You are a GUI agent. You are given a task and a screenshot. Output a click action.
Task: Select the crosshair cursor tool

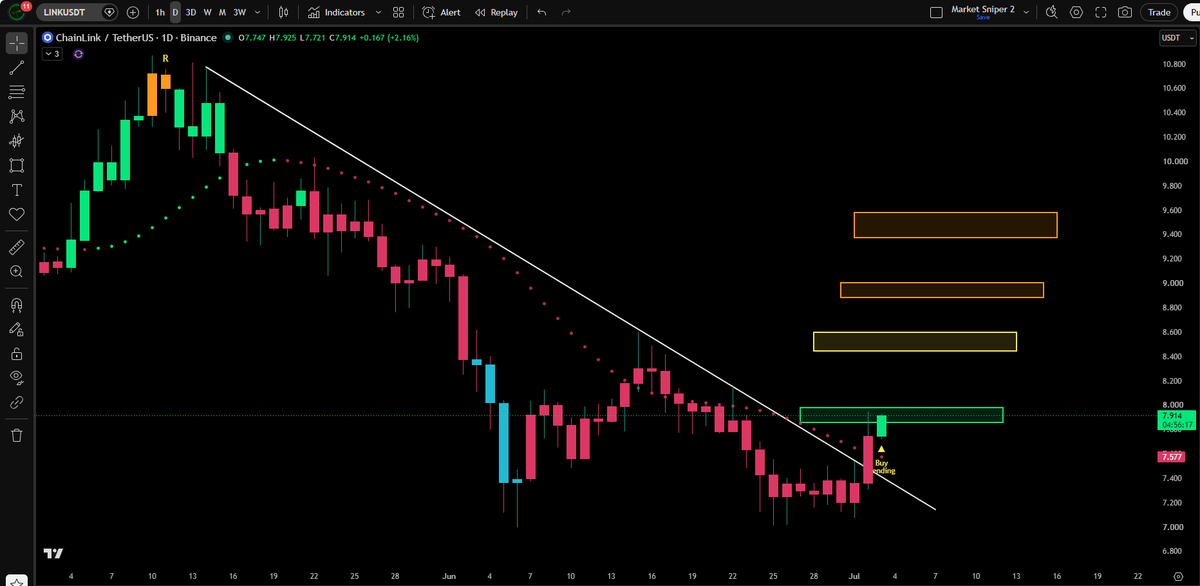click(17, 43)
